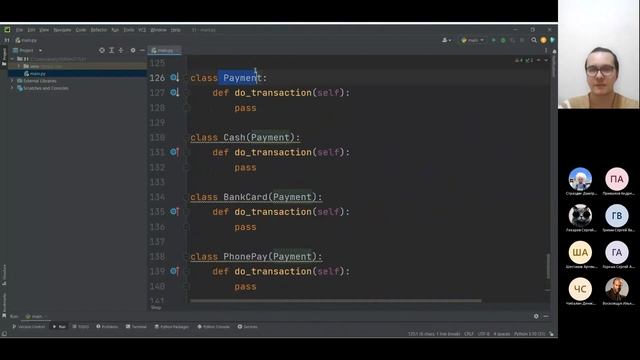Viewport: 640px width, 360px height.
Task: Click the Search Everywhere magnifier icon
Action: tap(534, 40)
